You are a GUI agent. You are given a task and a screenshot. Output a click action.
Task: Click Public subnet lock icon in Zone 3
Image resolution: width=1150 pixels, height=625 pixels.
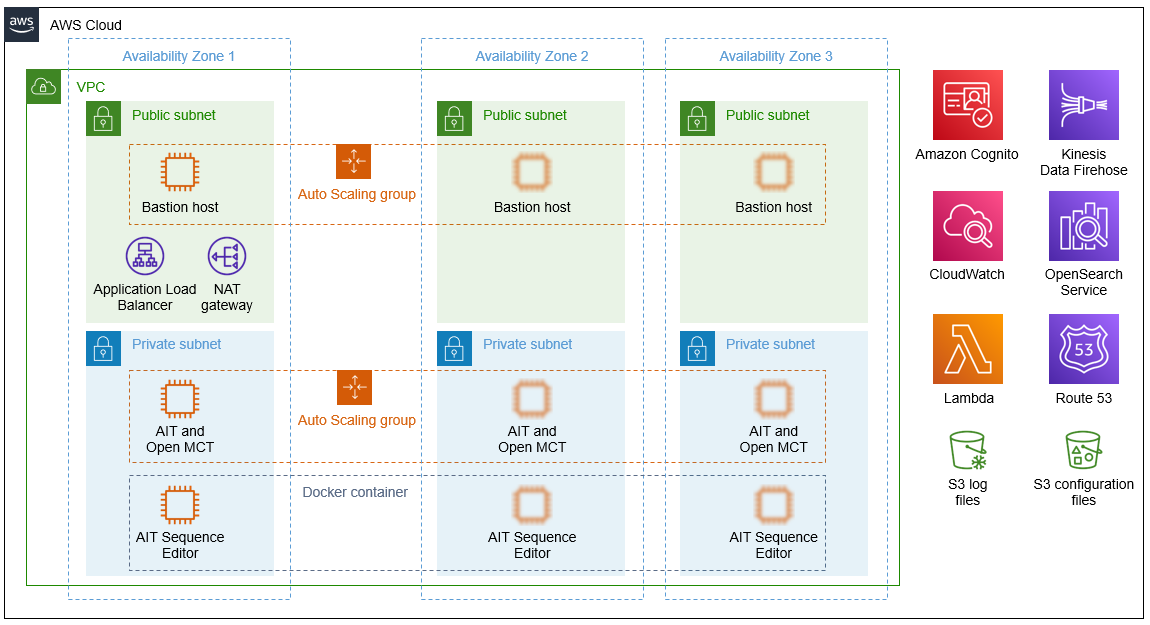tap(697, 118)
